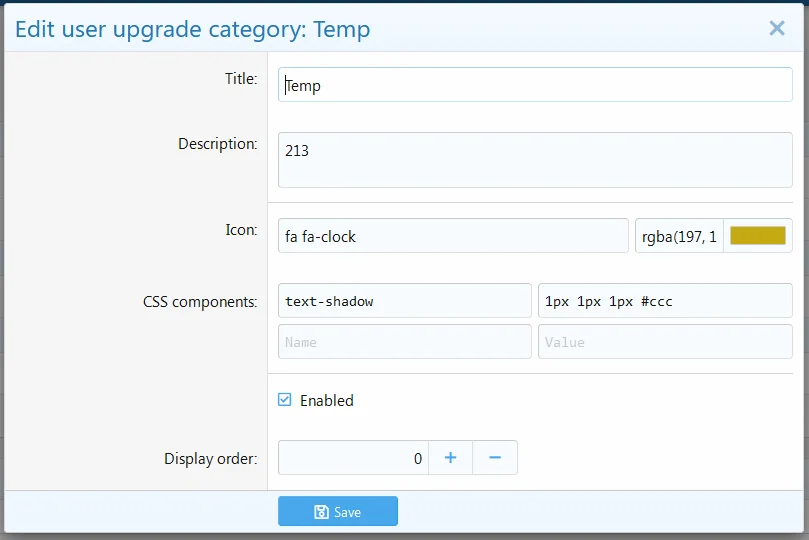Edit the fa fa-clock icon field
This screenshot has height=540, width=809.
pyautogui.click(x=453, y=236)
